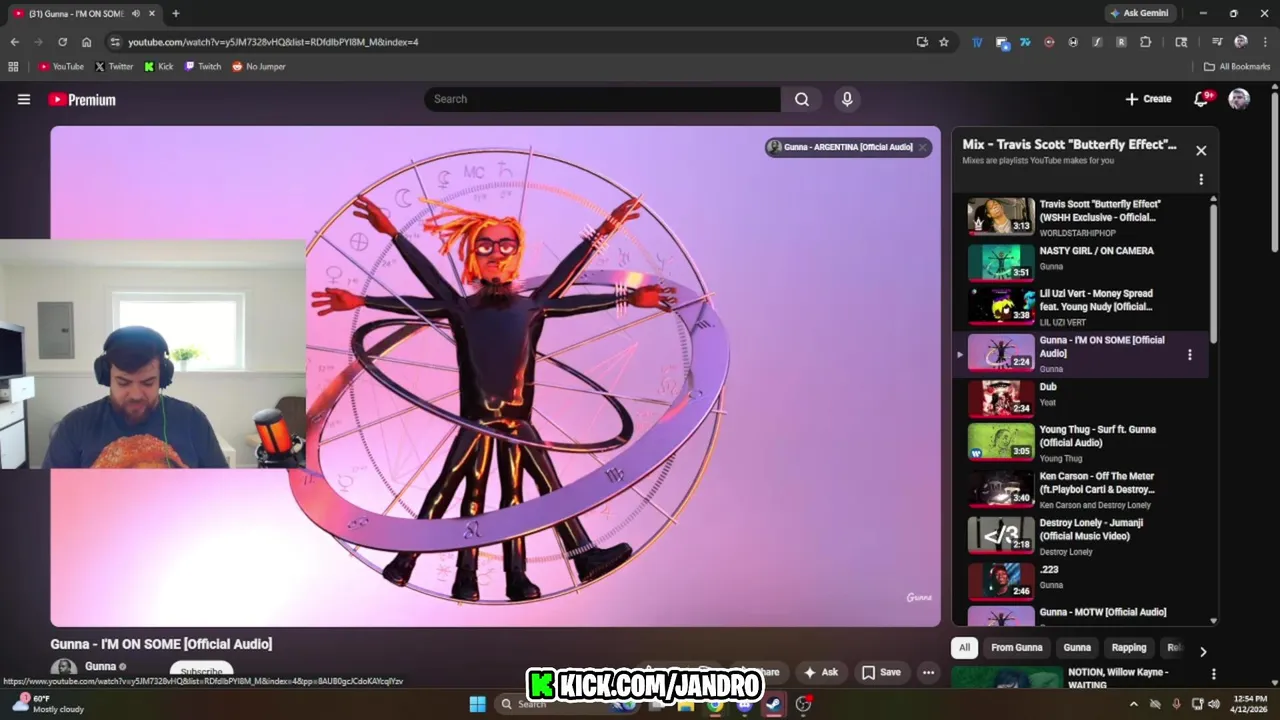
Task: Bookmark this page with the star
Action: tap(944, 42)
